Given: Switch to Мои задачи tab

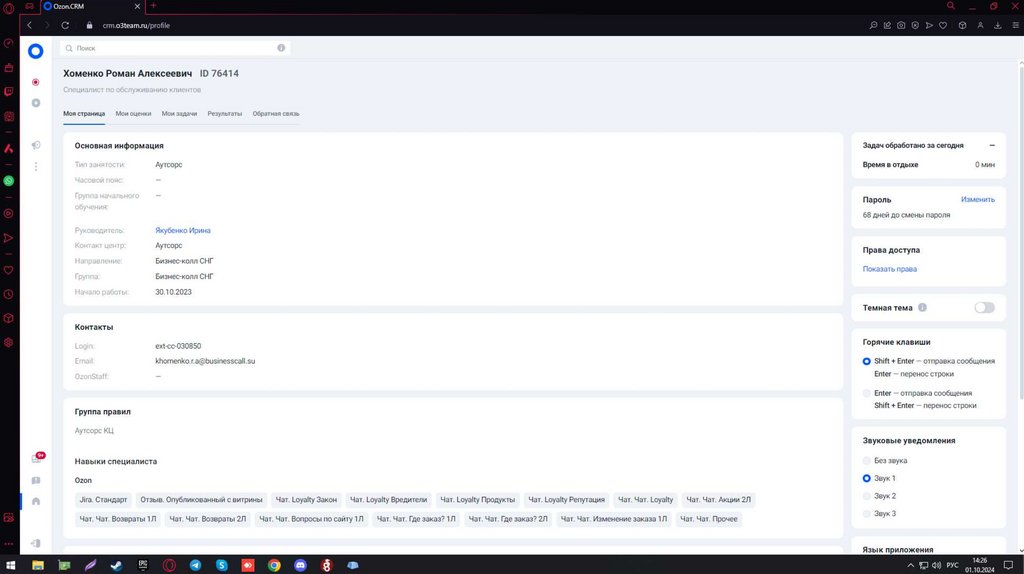Looking at the screenshot, I should 179,114.
